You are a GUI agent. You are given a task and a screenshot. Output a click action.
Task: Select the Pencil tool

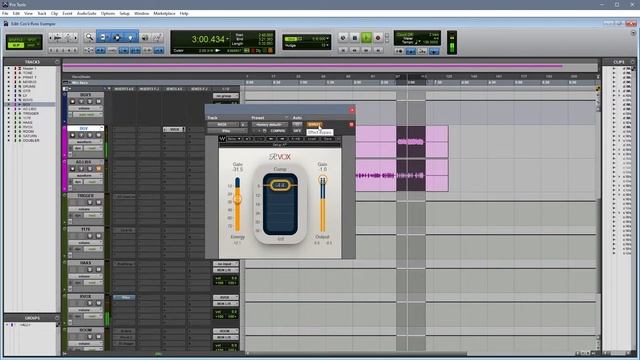click(x=157, y=38)
